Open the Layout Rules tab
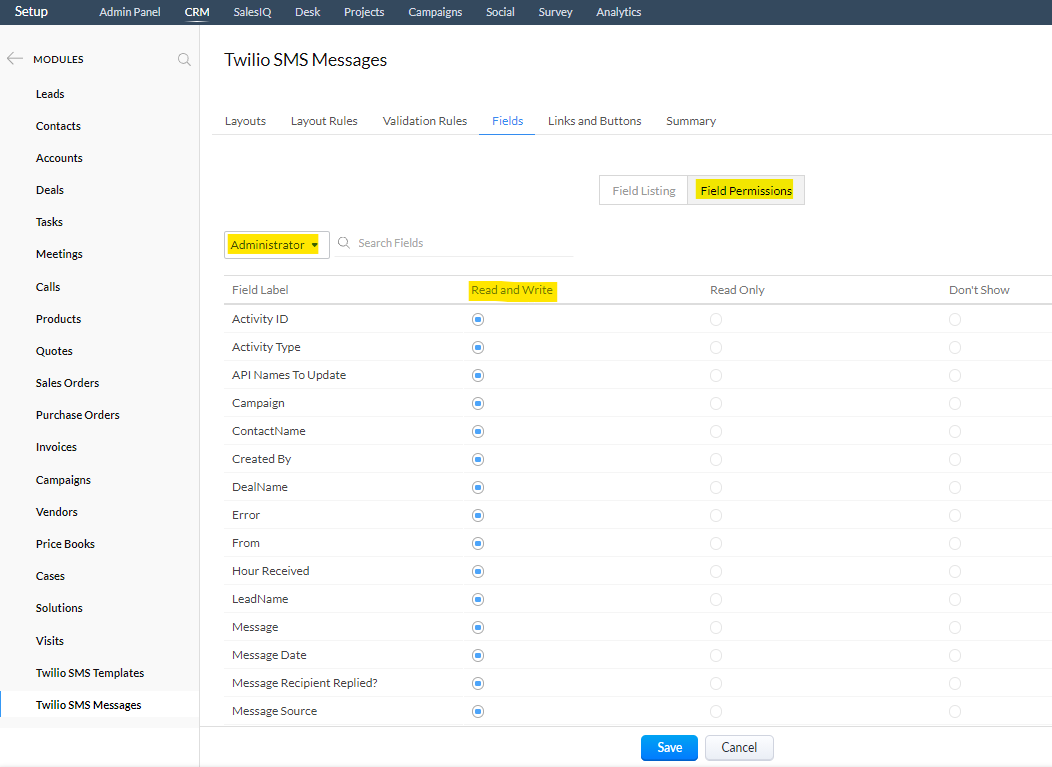The height and width of the screenshot is (767, 1052). (x=324, y=121)
